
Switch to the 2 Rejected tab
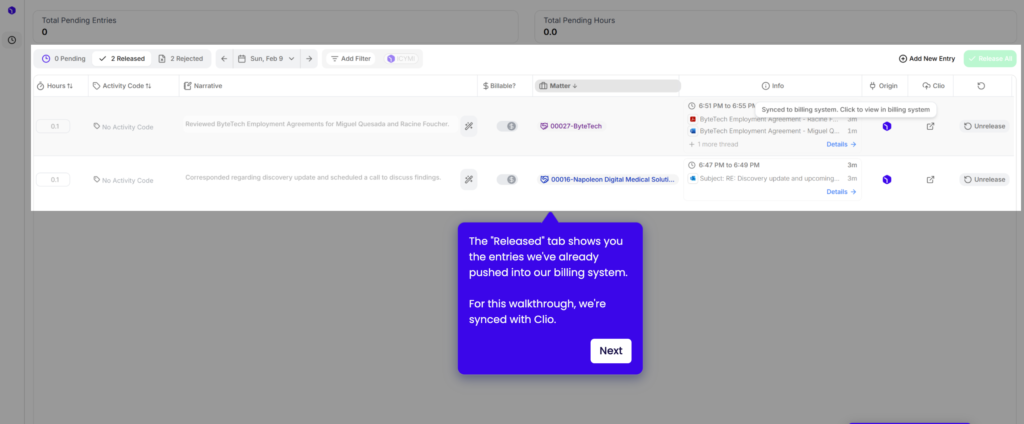(x=181, y=59)
